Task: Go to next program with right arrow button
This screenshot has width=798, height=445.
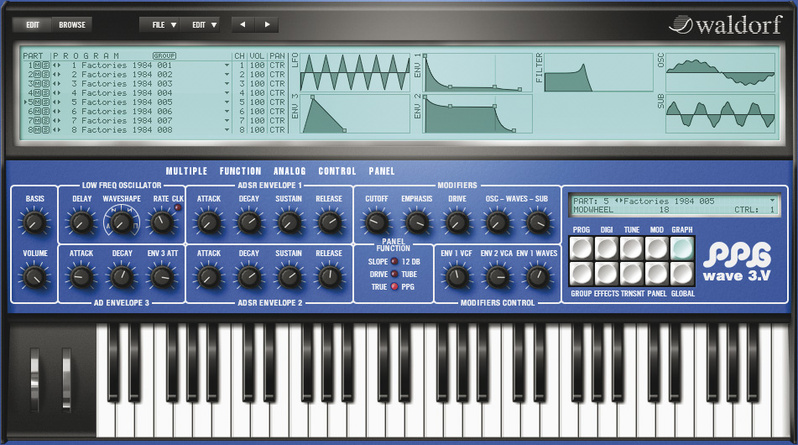Action: pyautogui.click(x=267, y=24)
